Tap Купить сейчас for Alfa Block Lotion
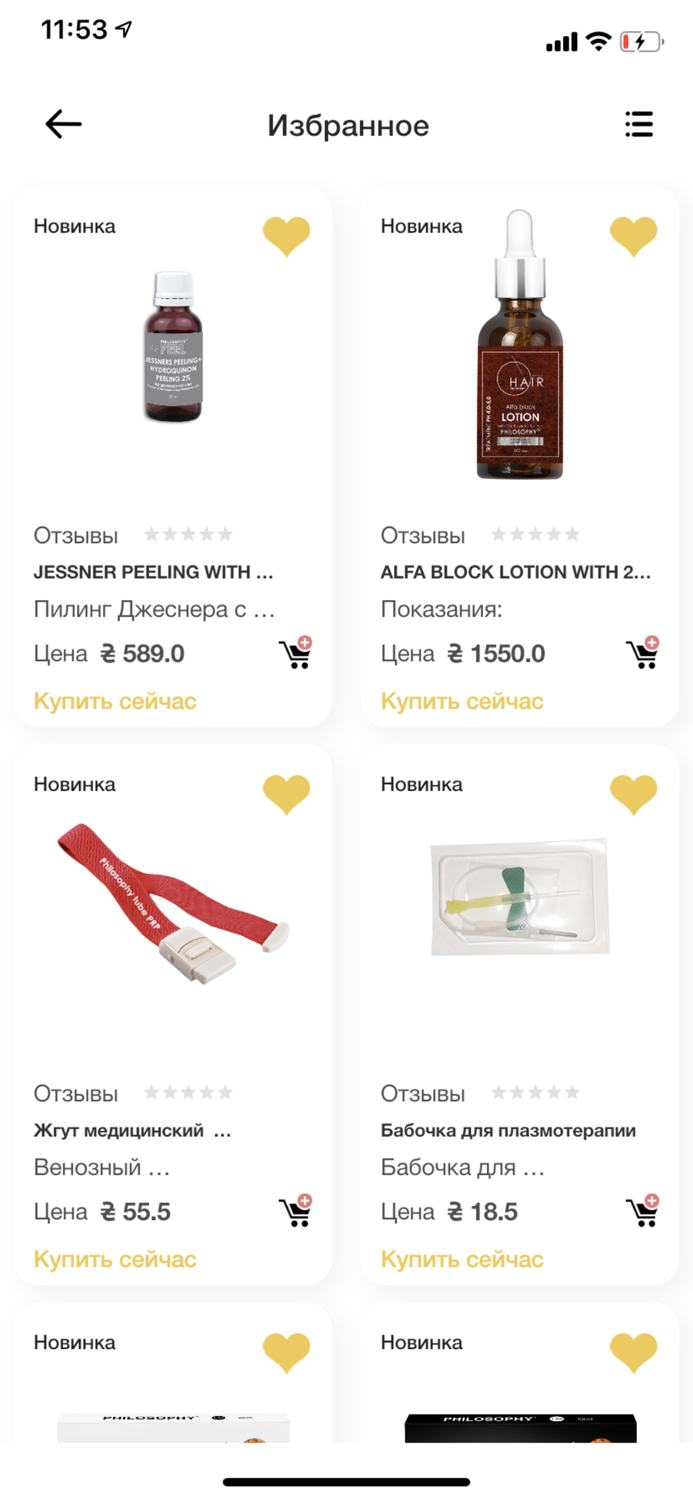This screenshot has width=693, height=1500. click(x=462, y=701)
